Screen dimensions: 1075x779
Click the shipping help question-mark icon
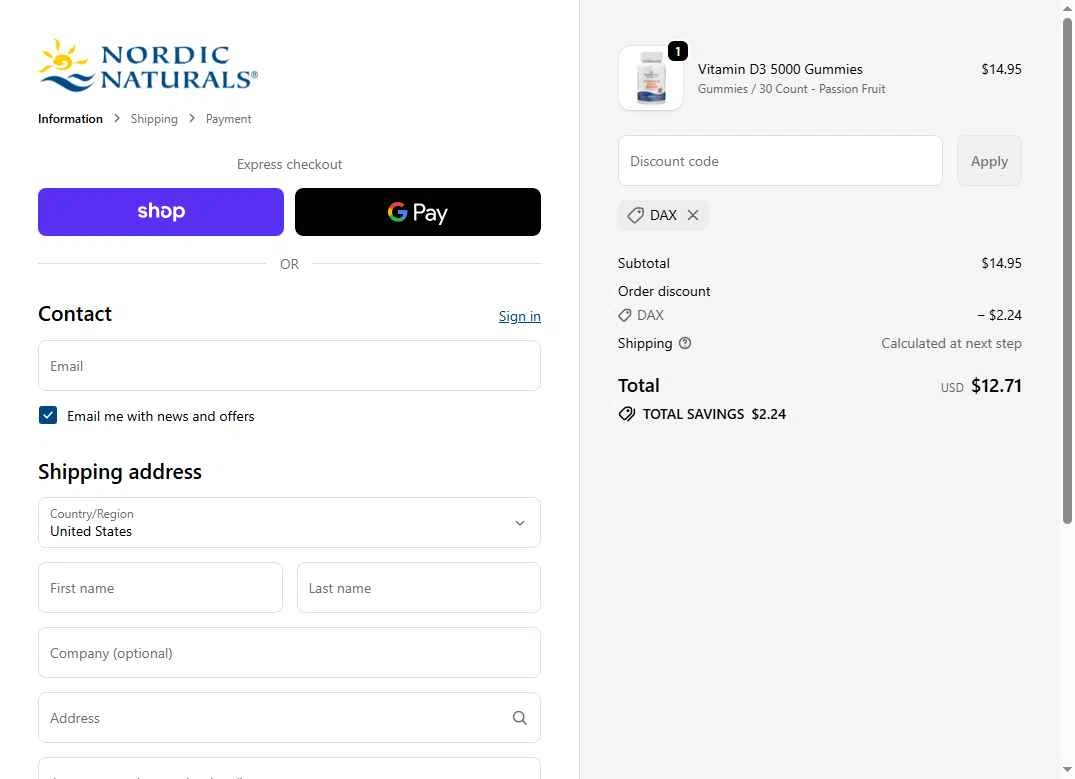(x=685, y=344)
